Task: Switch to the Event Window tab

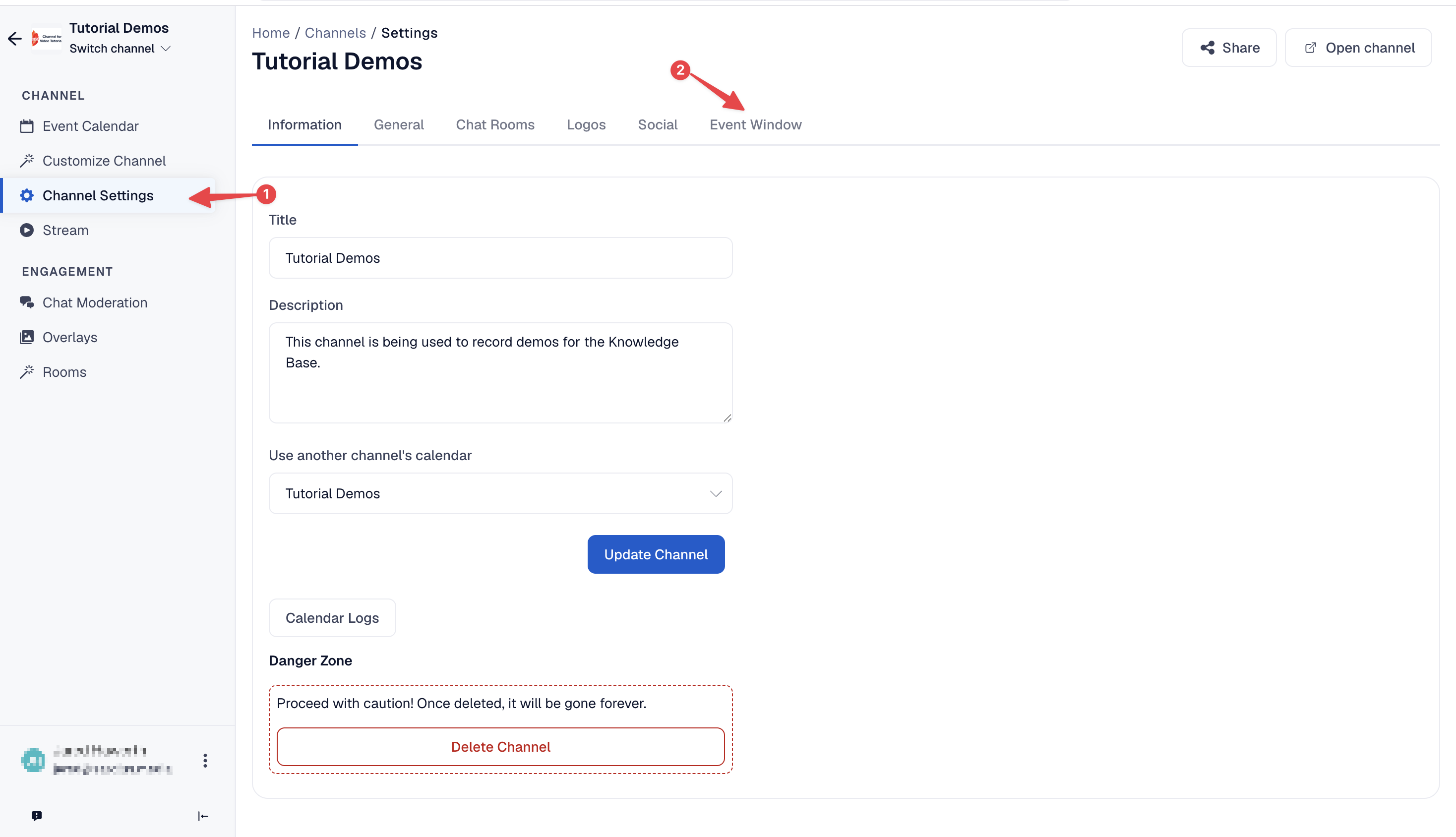Action: click(755, 124)
